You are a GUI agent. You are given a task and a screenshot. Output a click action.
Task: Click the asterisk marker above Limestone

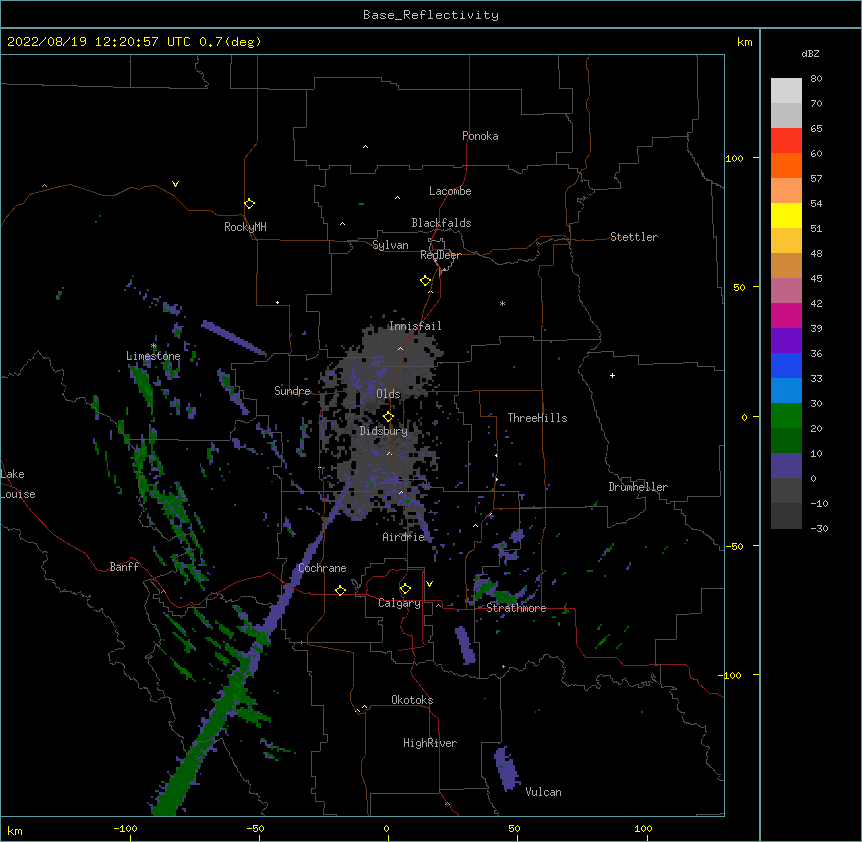pos(154,346)
